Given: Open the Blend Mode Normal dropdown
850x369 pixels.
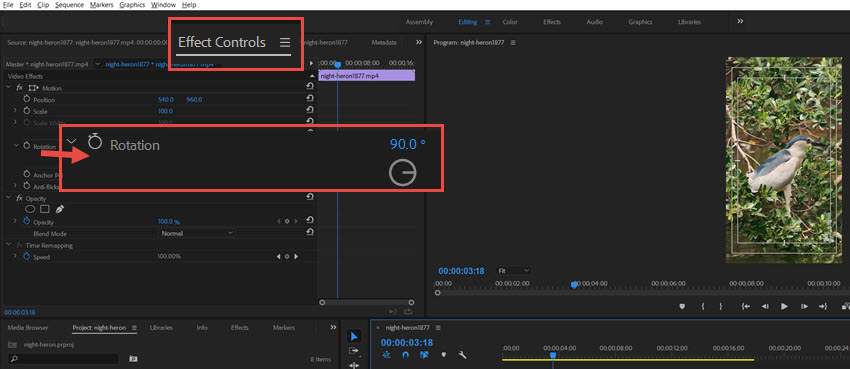Looking at the screenshot, I should point(197,233).
